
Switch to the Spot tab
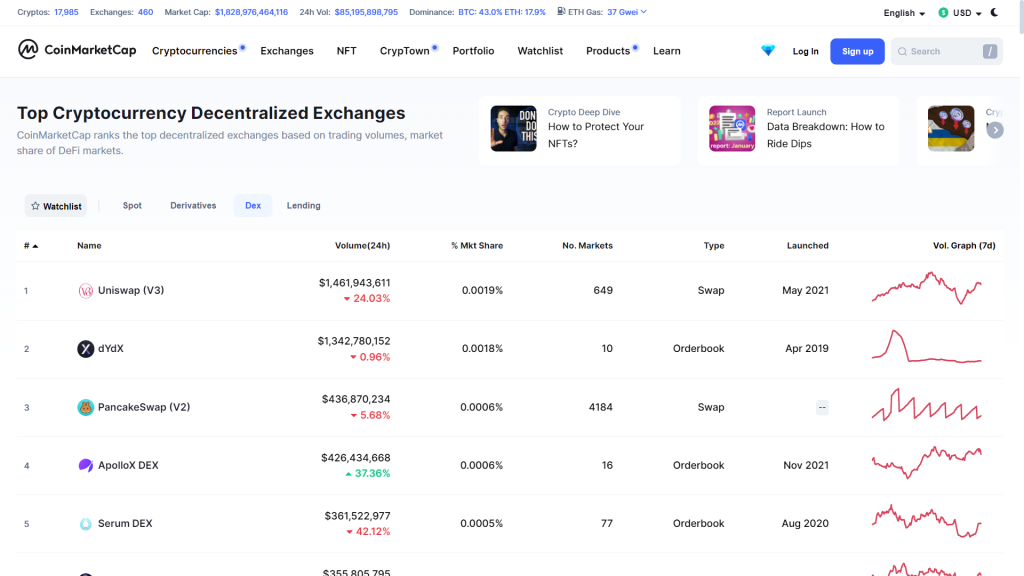pos(132,206)
